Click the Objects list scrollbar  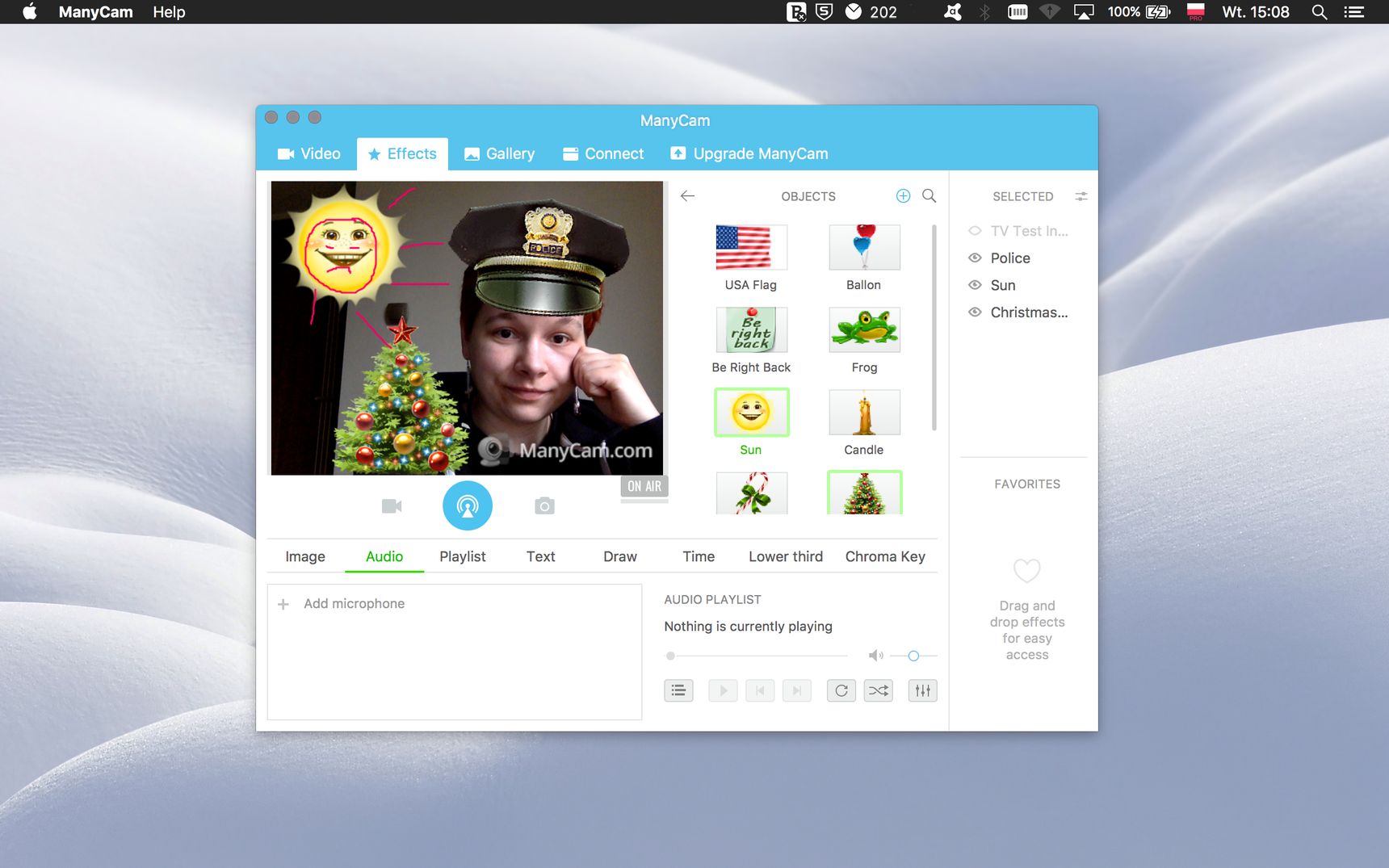pyautogui.click(x=934, y=327)
